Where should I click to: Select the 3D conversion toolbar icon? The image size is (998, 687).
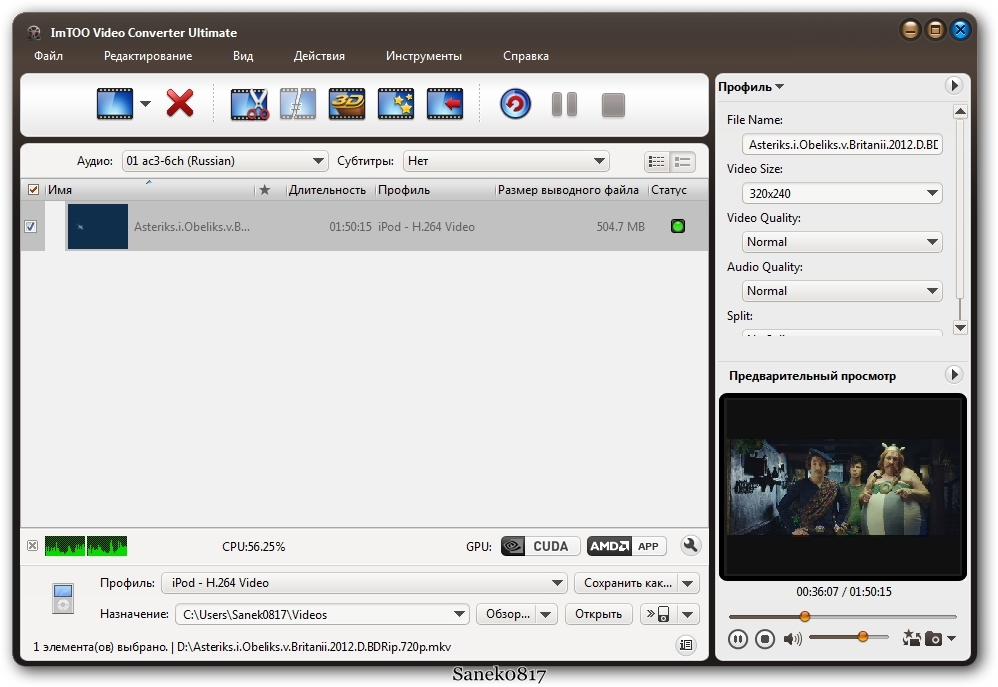click(x=347, y=104)
